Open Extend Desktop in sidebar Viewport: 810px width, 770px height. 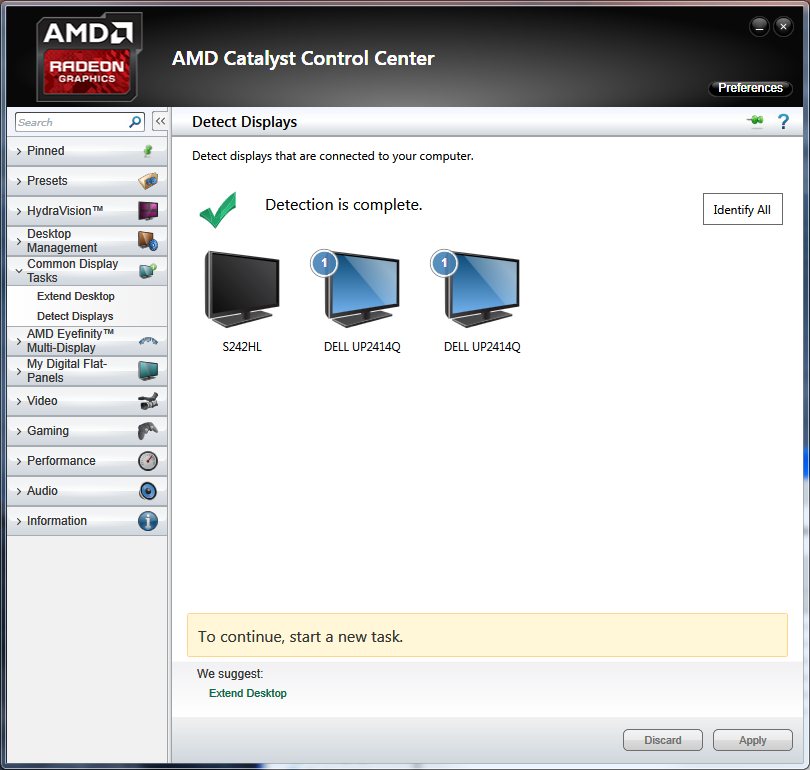pyautogui.click(x=76, y=296)
